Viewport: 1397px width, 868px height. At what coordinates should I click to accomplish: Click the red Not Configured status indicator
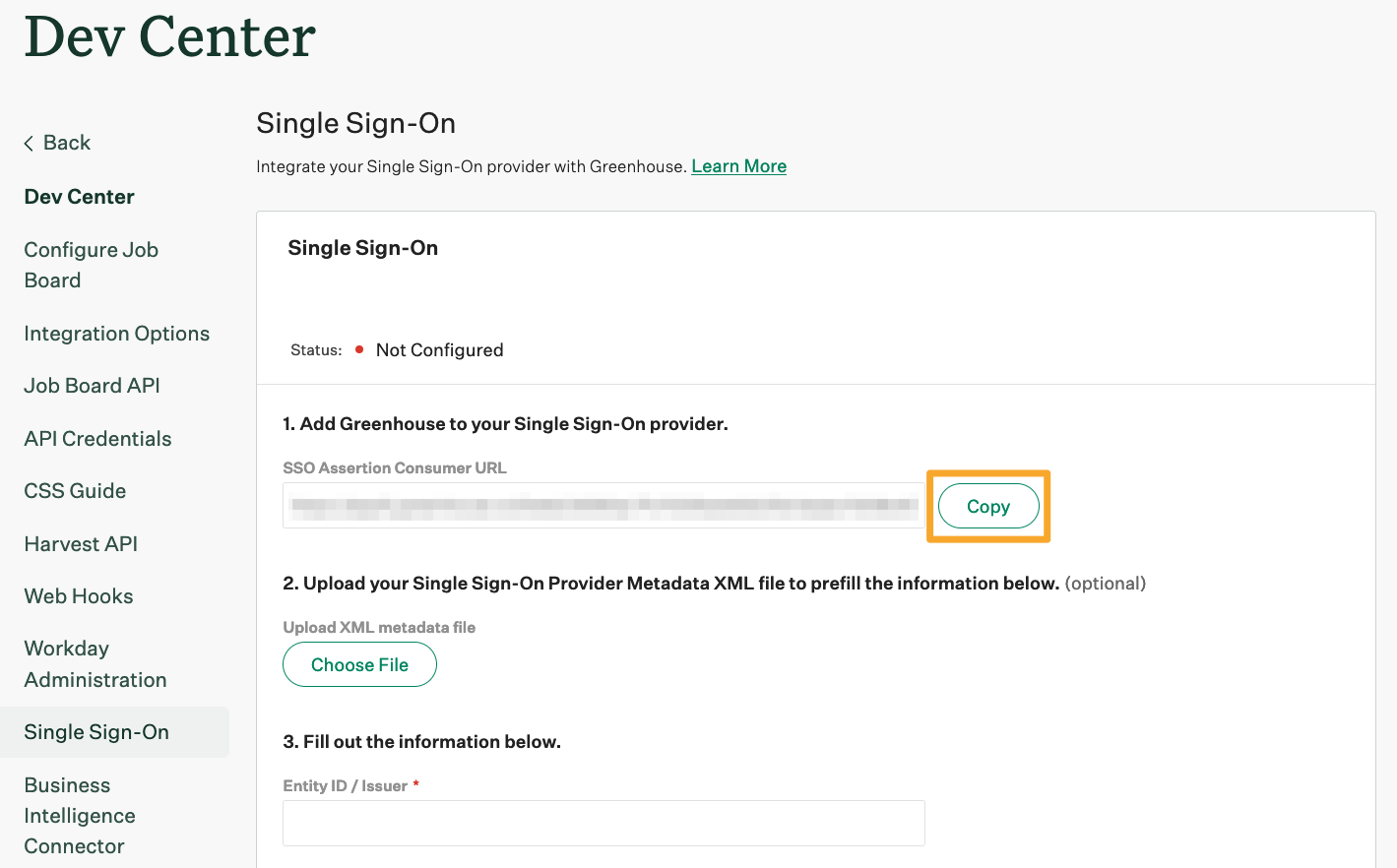(x=358, y=349)
